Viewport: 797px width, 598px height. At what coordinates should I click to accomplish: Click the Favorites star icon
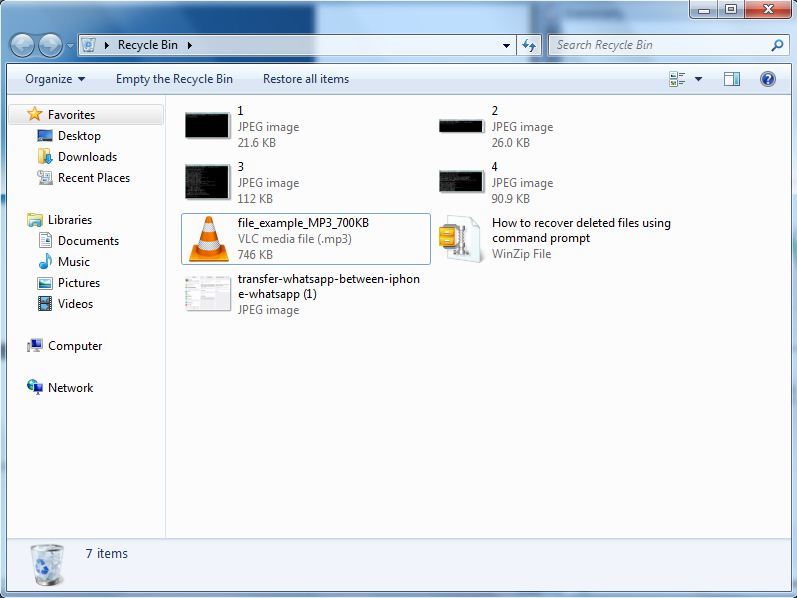(x=35, y=114)
